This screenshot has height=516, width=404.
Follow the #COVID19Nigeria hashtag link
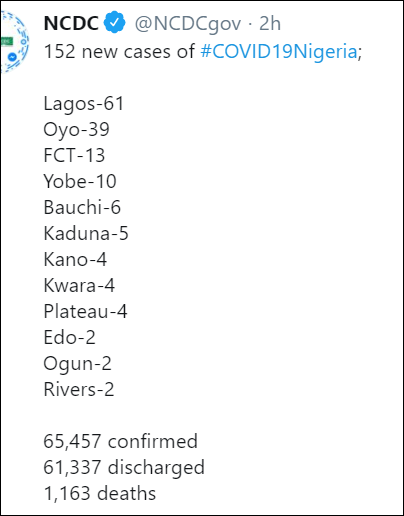pyautogui.click(x=279, y=52)
